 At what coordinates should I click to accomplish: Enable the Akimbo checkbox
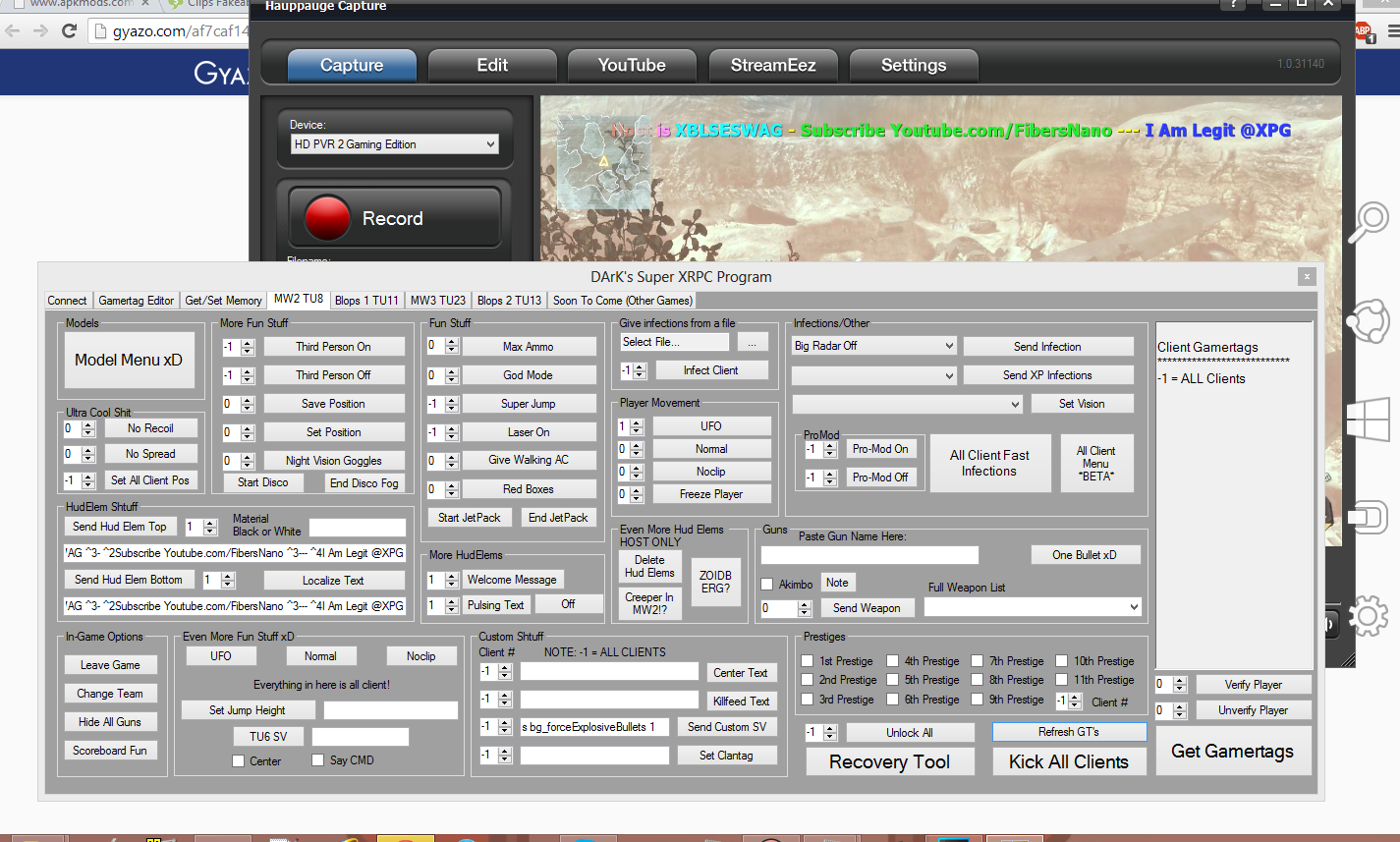[767, 585]
